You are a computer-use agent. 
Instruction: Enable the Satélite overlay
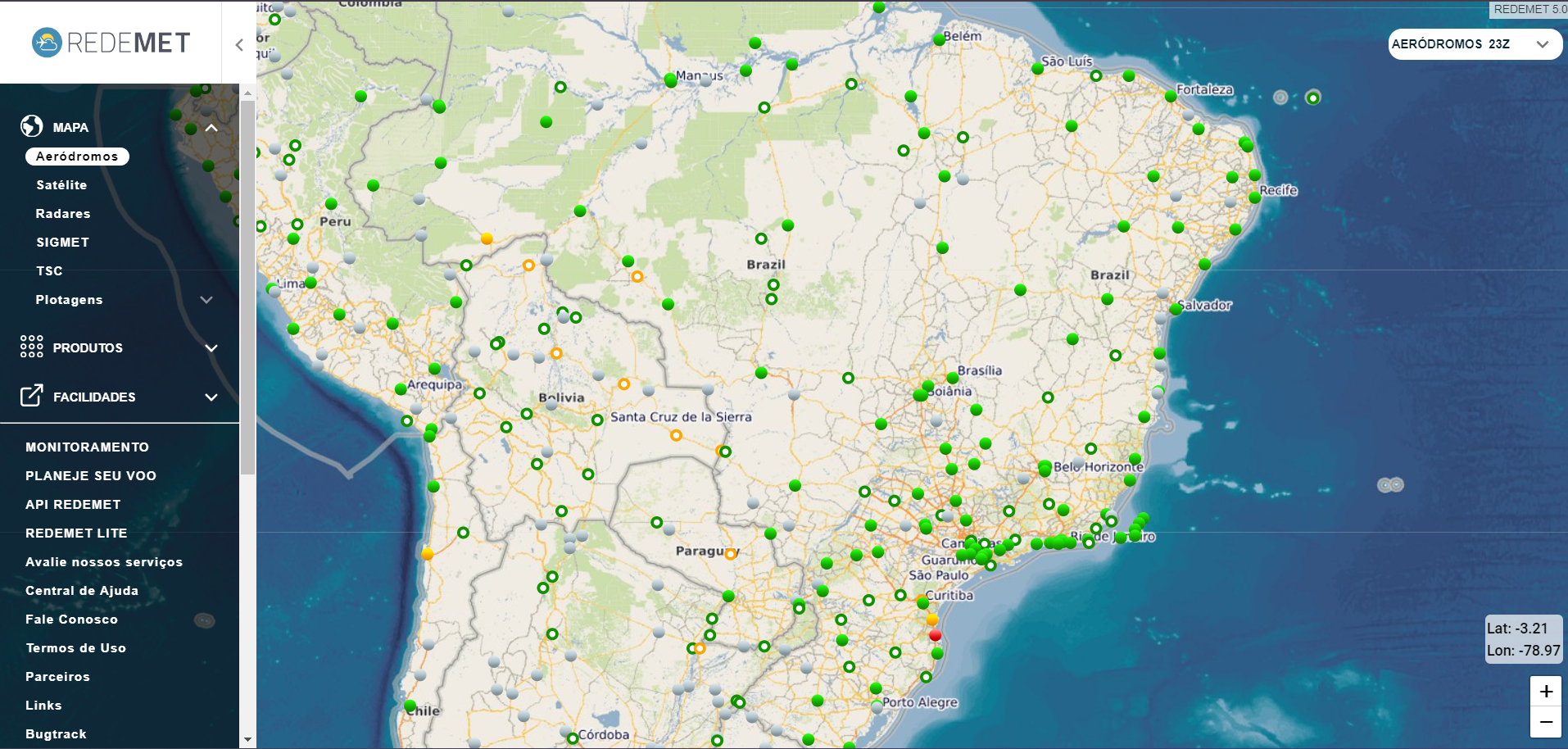click(x=61, y=184)
